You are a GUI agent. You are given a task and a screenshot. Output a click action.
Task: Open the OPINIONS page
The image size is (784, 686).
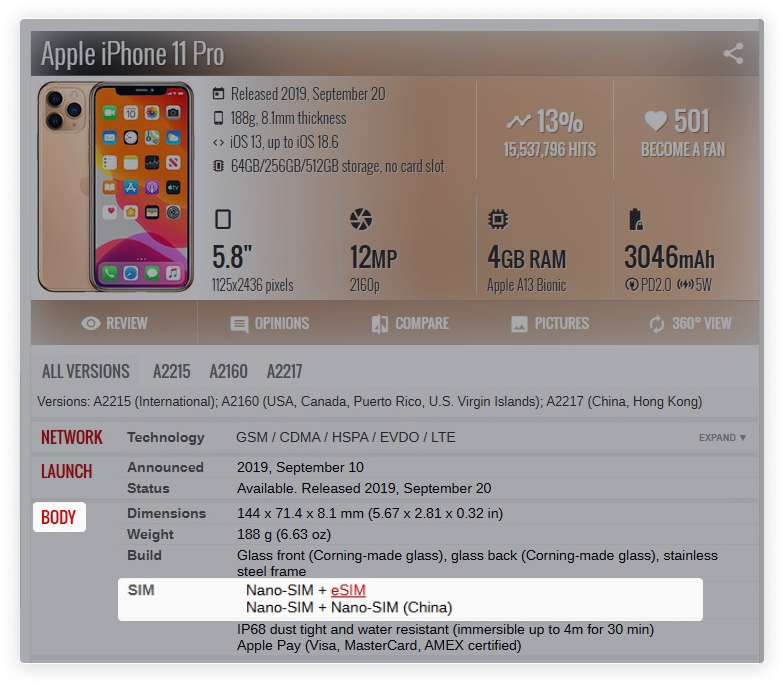[x=270, y=324]
